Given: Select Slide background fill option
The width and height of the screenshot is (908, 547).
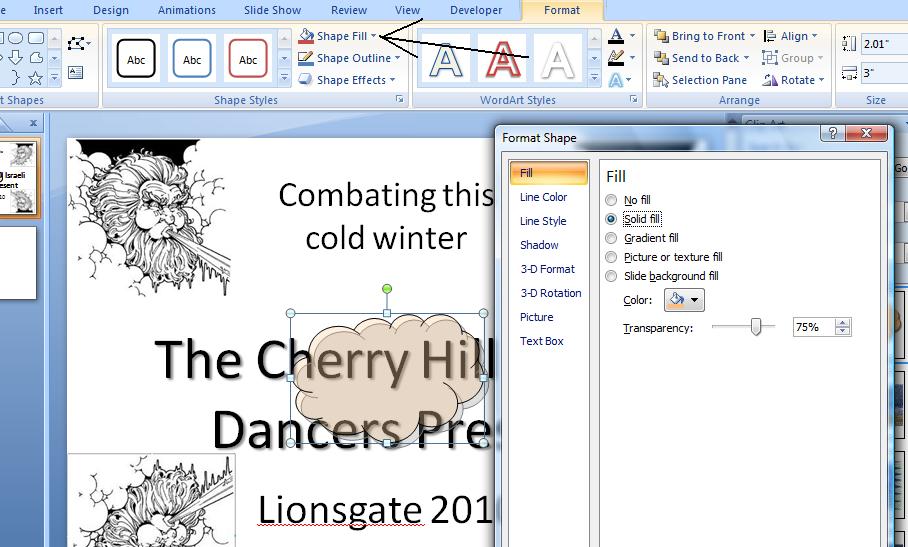Looking at the screenshot, I should [x=611, y=276].
